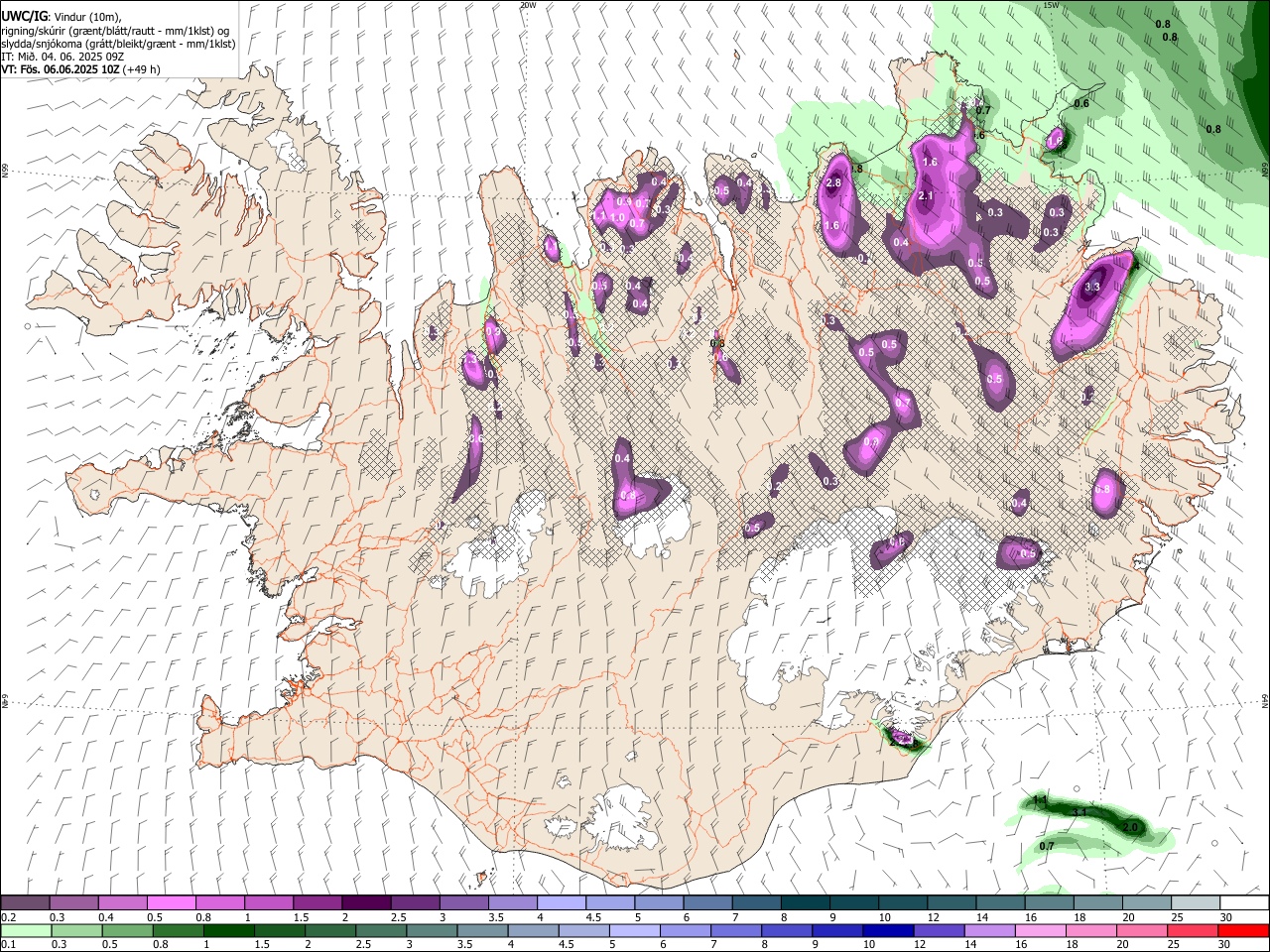This screenshot has height=952, width=1270.
Task: Select the red swatch ending the lower legend
Action: click(x=1243, y=930)
